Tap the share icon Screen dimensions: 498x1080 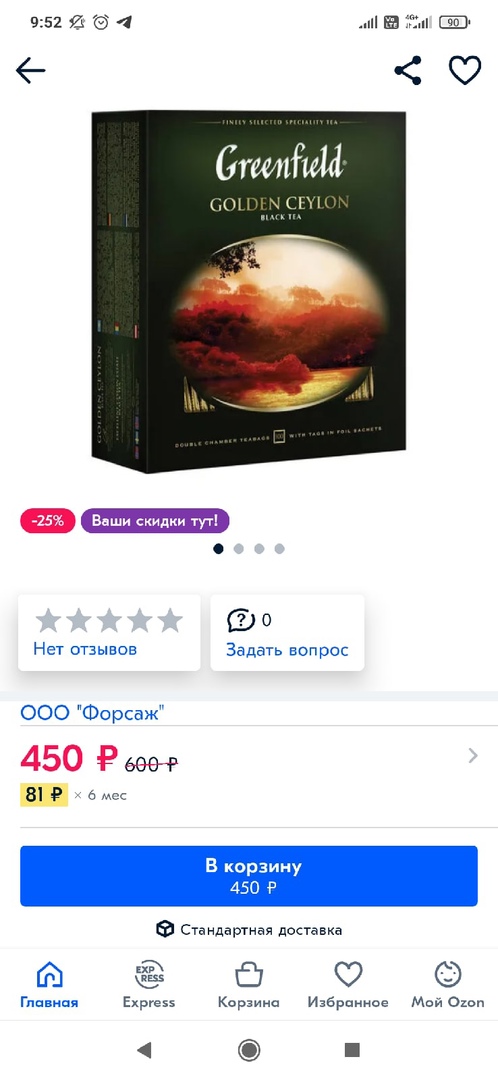point(408,70)
